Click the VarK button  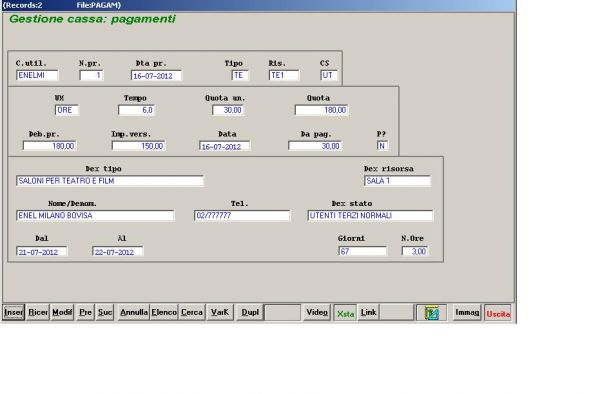pyautogui.click(x=220, y=313)
